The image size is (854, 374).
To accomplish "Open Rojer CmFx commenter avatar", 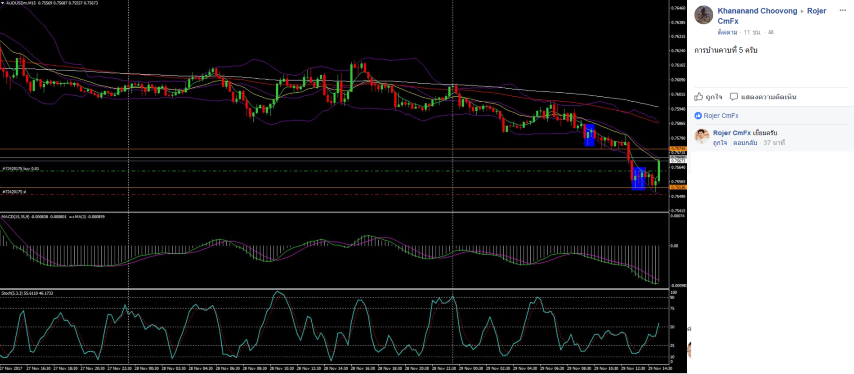I will point(702,136).
